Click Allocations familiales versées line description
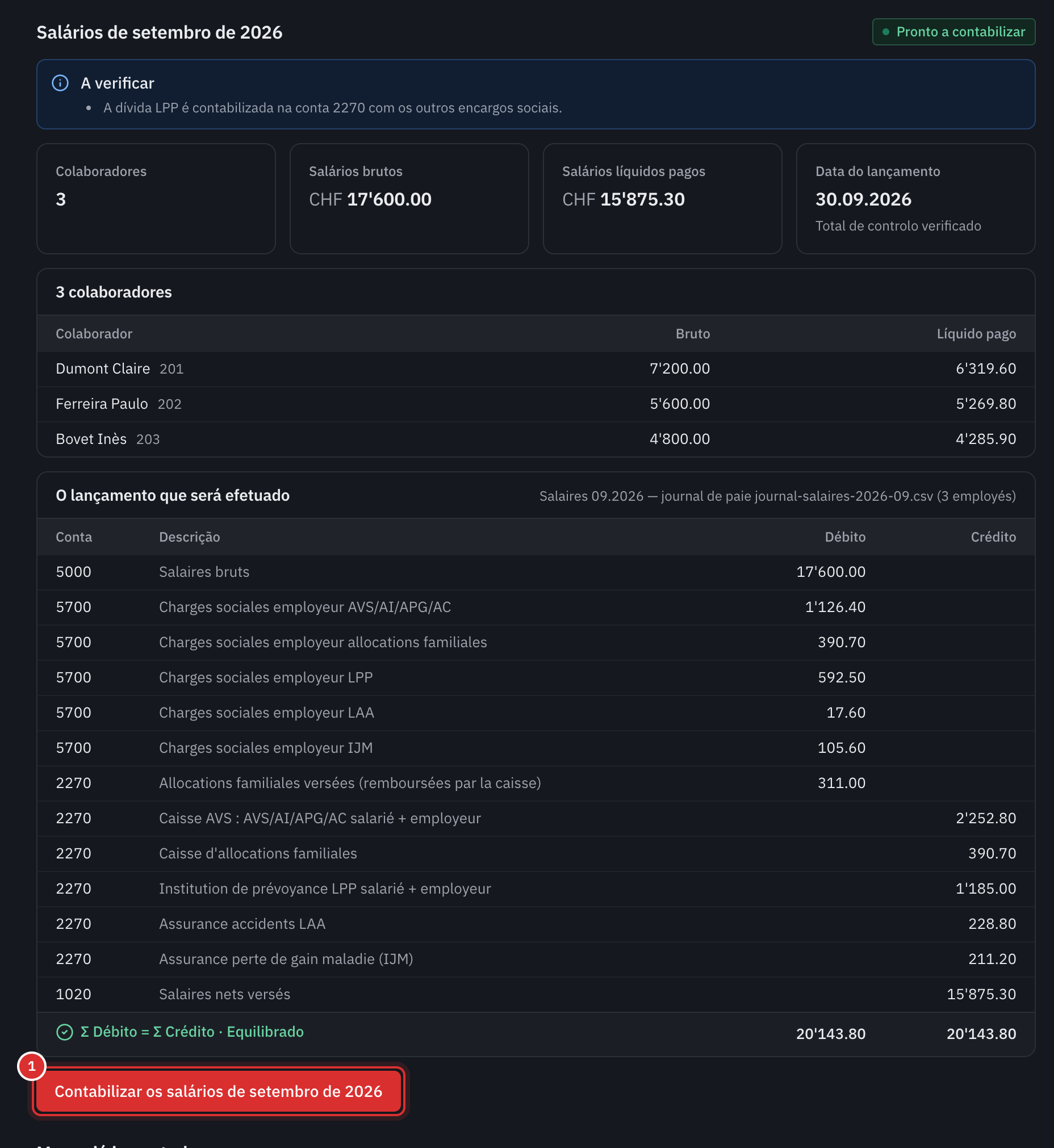Viewport: 1054px width, 1148px height. click(x=350, y=784)
